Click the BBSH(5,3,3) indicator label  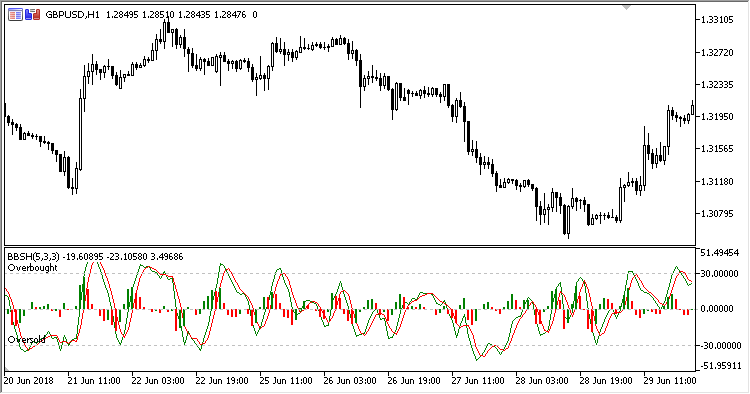[33, 257]
